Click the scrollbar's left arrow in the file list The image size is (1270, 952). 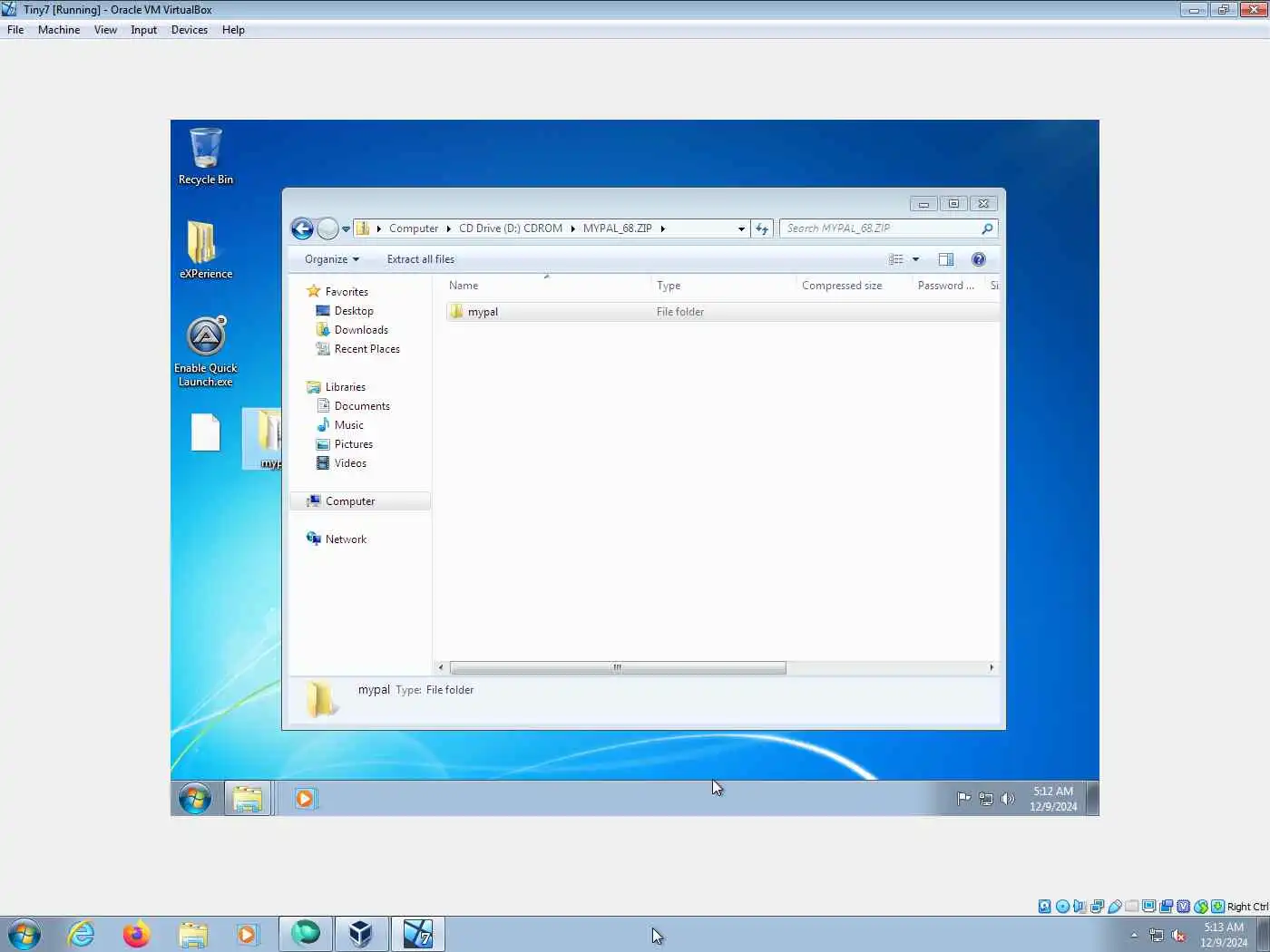441,667
